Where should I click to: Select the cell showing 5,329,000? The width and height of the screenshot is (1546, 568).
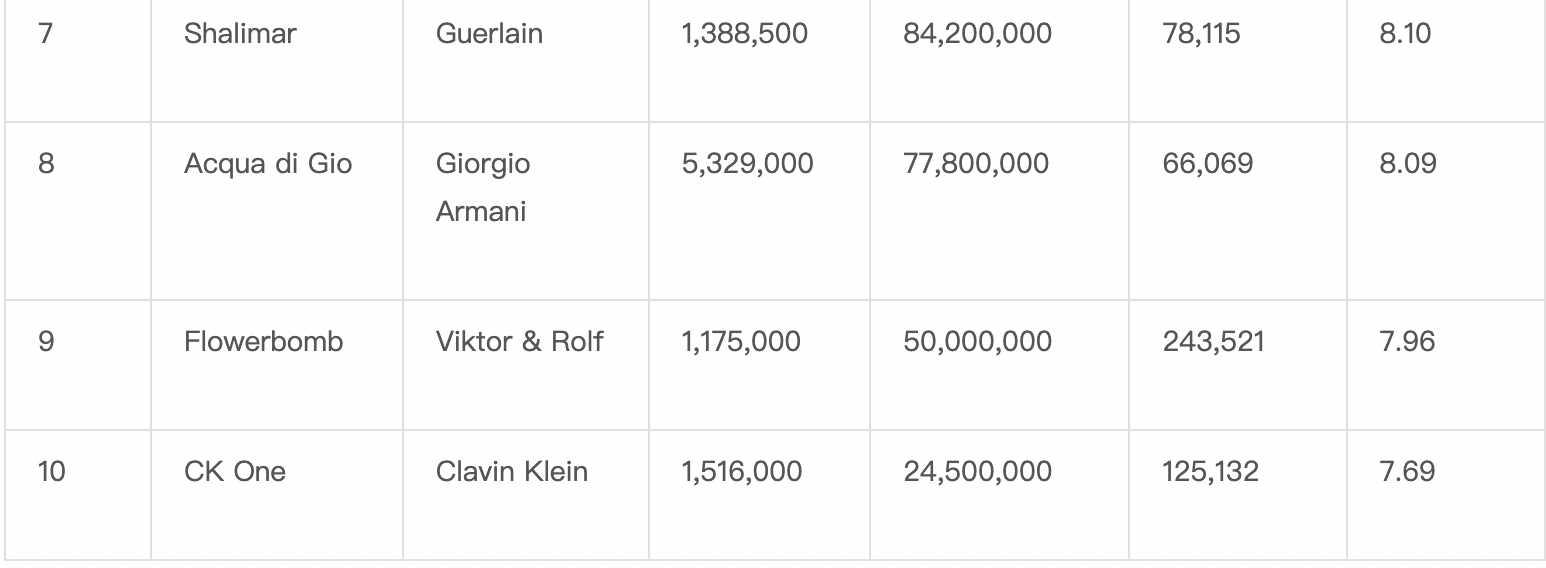click(x=760, y=211)
